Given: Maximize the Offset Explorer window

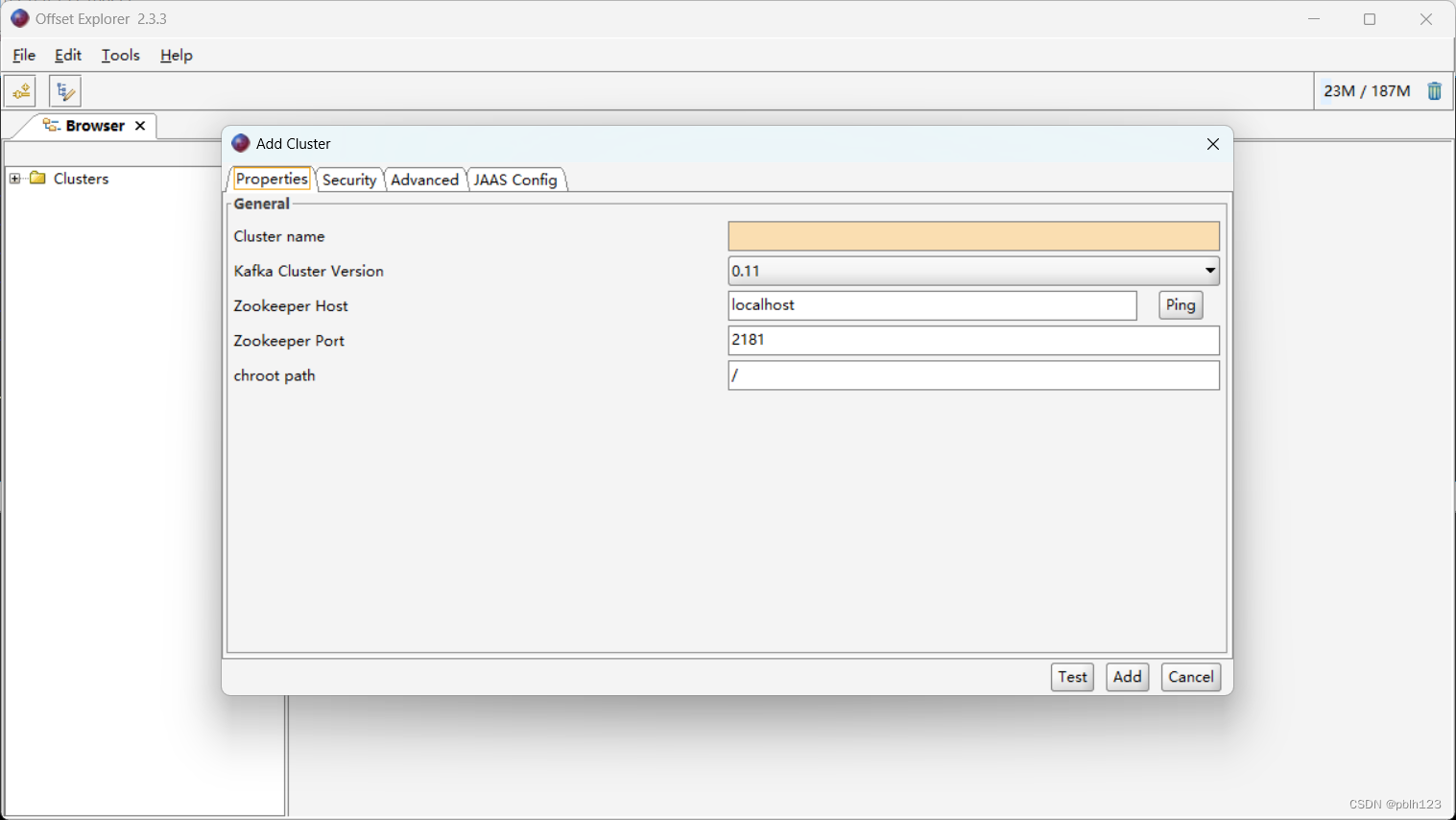Looking at the screenshot, I should coord(1370,19).
